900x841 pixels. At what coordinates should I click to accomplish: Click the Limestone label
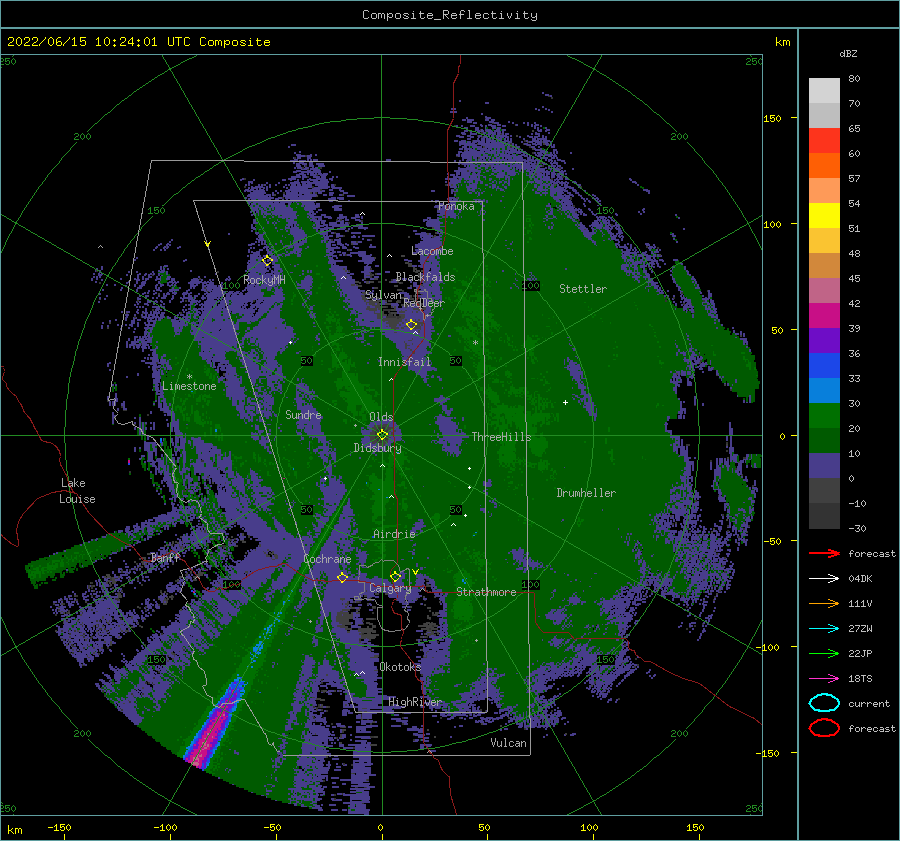tap(189, 386)
